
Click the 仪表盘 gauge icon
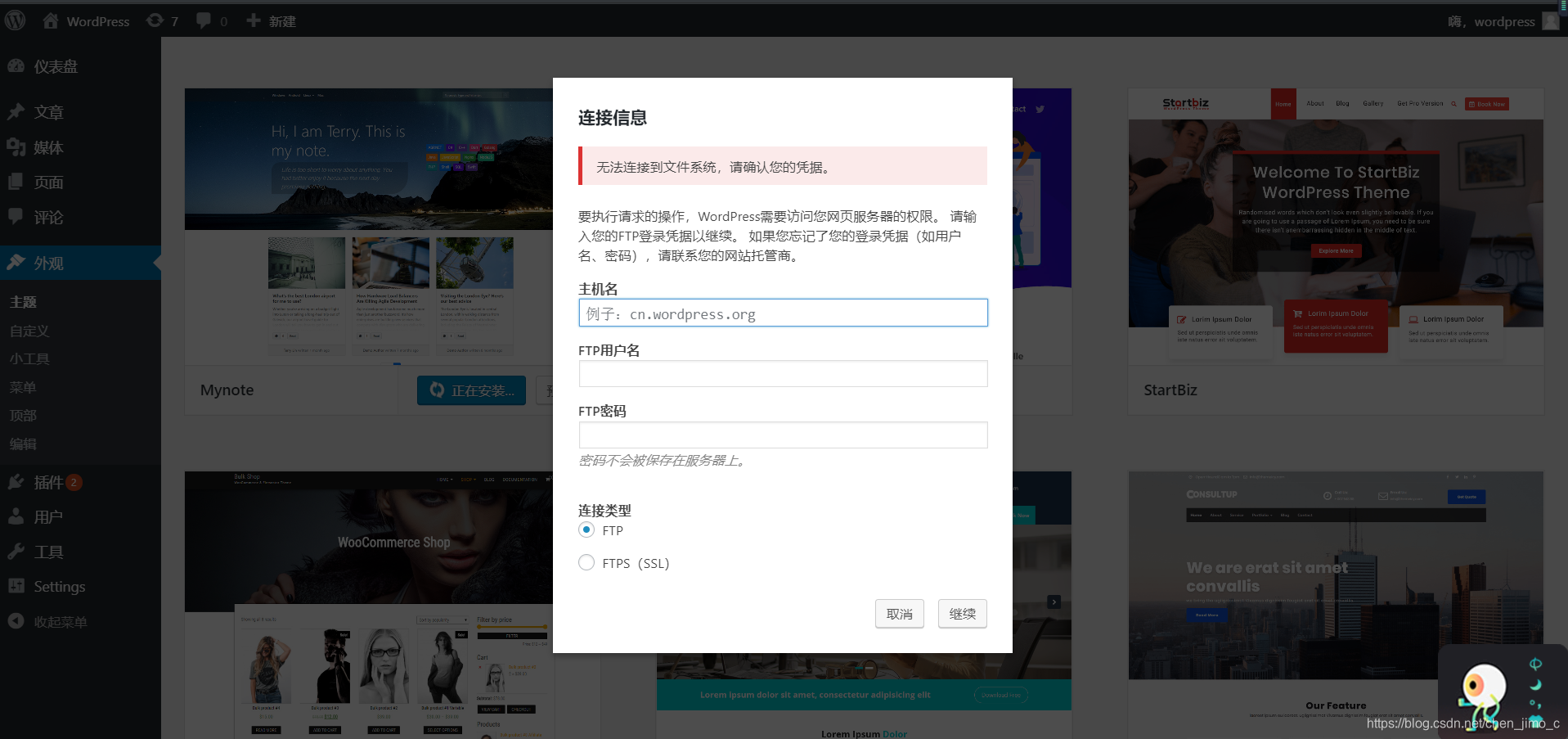click(x=16, y=65)
